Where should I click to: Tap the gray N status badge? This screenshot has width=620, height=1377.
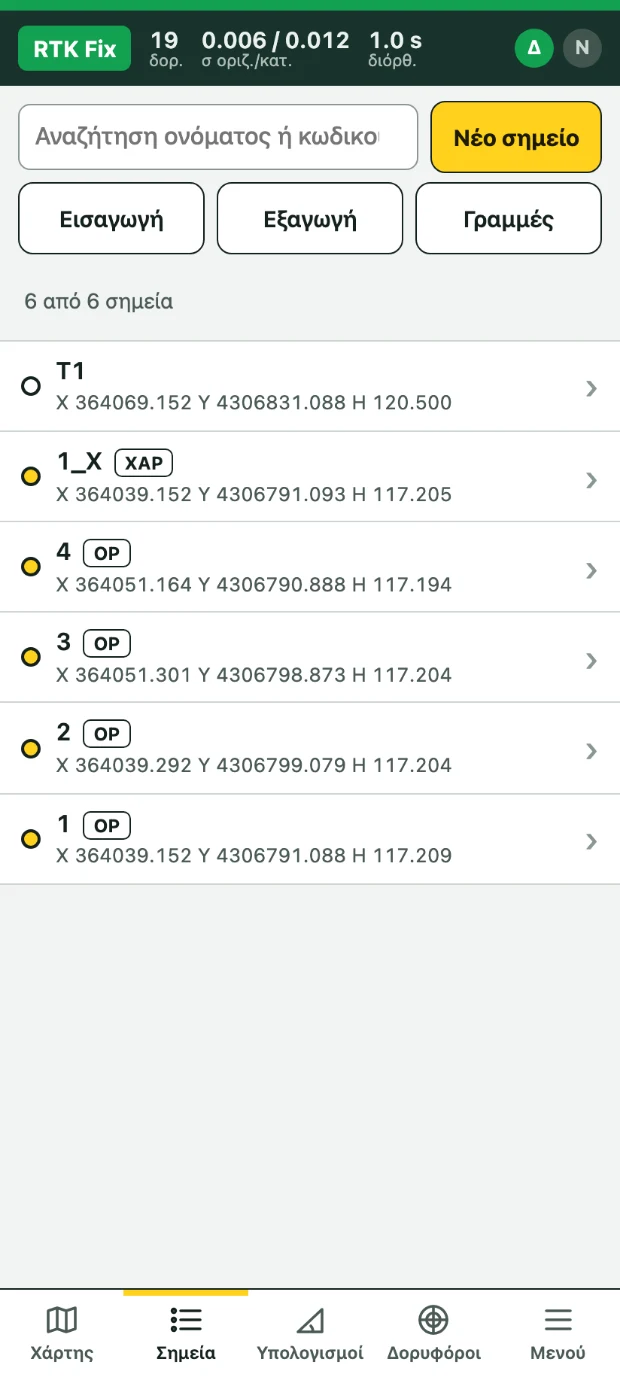[x=582, y=48]
